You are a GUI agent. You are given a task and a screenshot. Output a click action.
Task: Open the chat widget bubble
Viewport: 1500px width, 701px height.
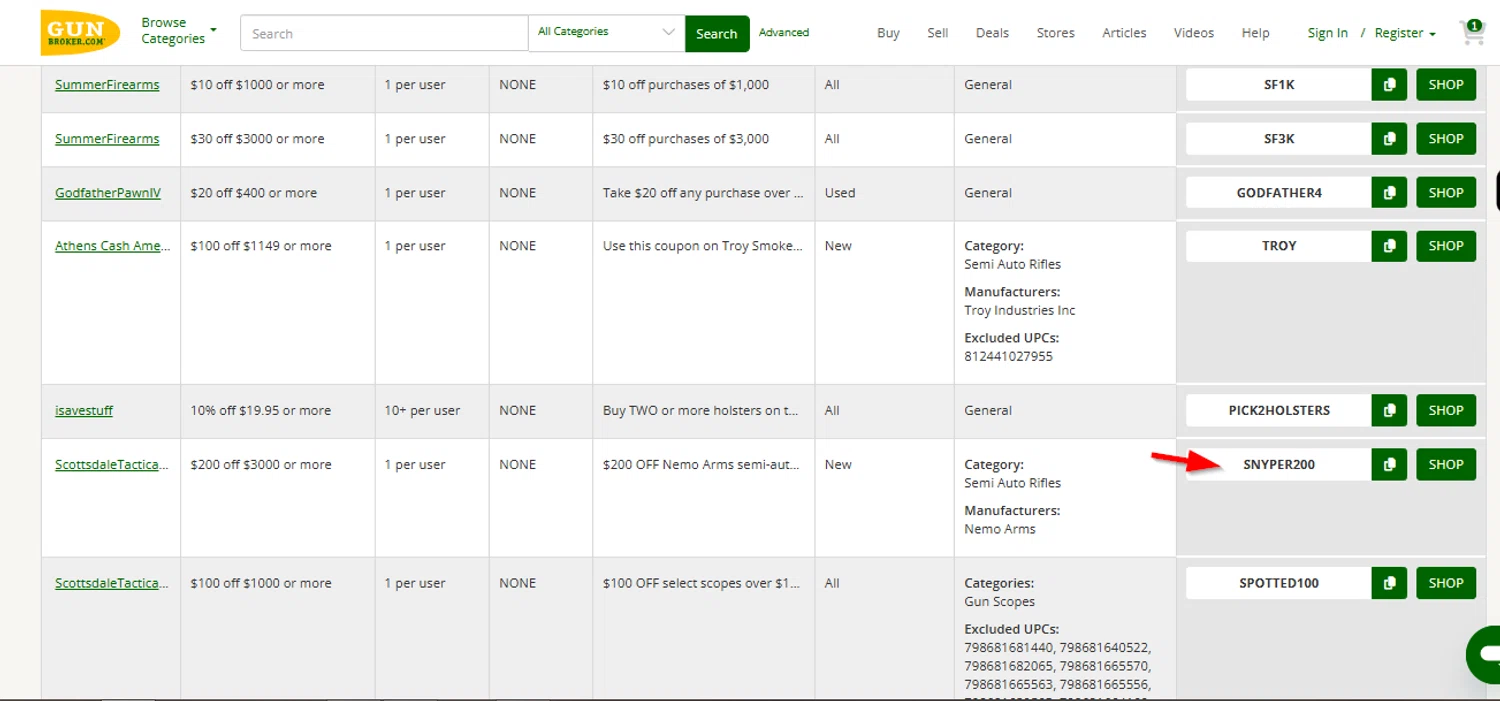point(1487,654)
